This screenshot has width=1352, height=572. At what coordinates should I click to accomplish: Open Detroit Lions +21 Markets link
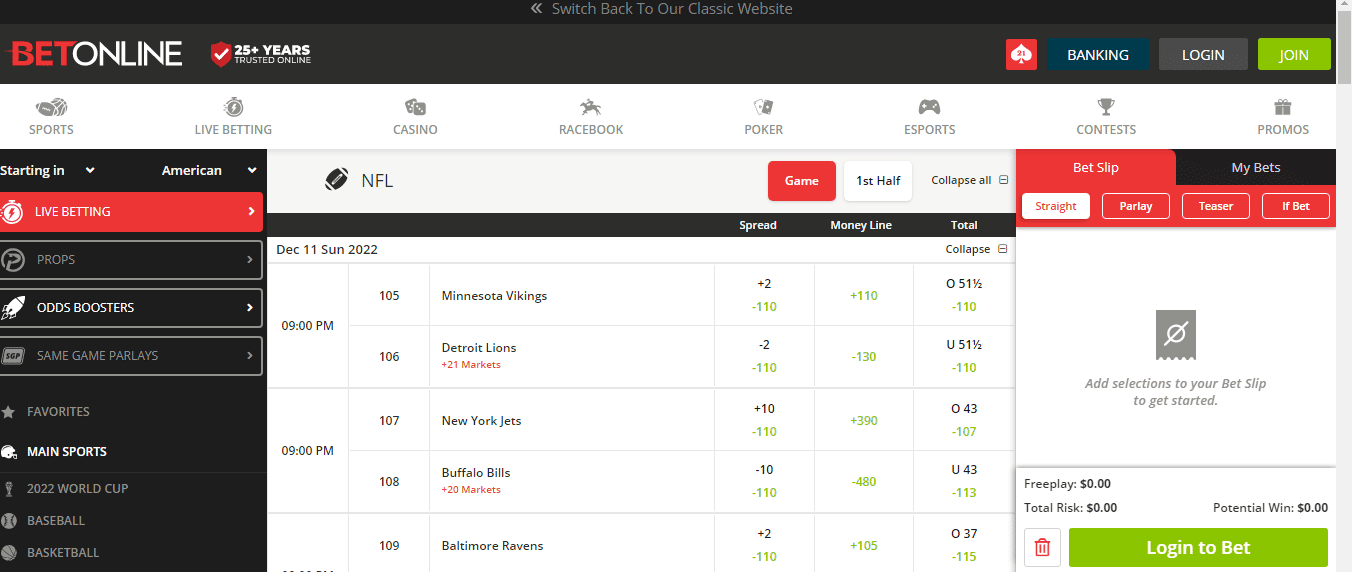[471, 365]
